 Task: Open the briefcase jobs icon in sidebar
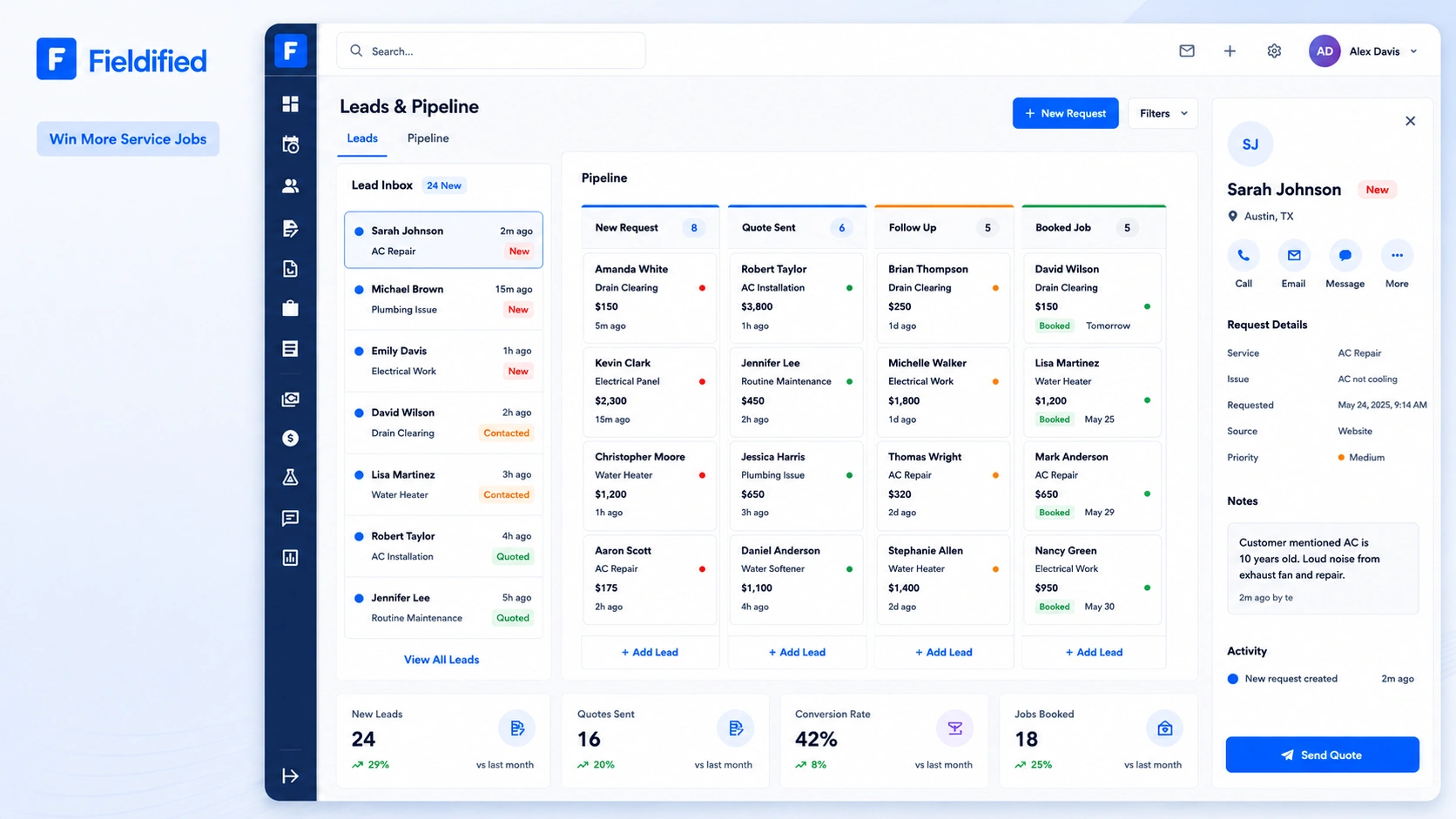291,308
